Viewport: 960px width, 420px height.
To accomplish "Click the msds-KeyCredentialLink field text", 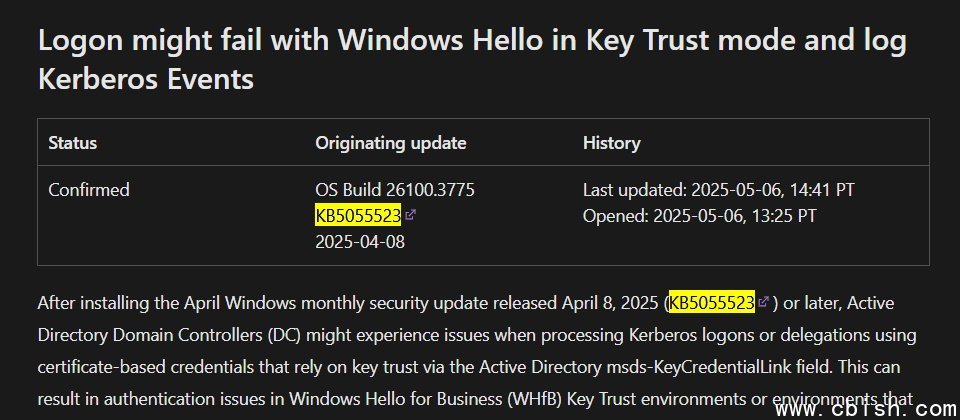I will 719,367.
